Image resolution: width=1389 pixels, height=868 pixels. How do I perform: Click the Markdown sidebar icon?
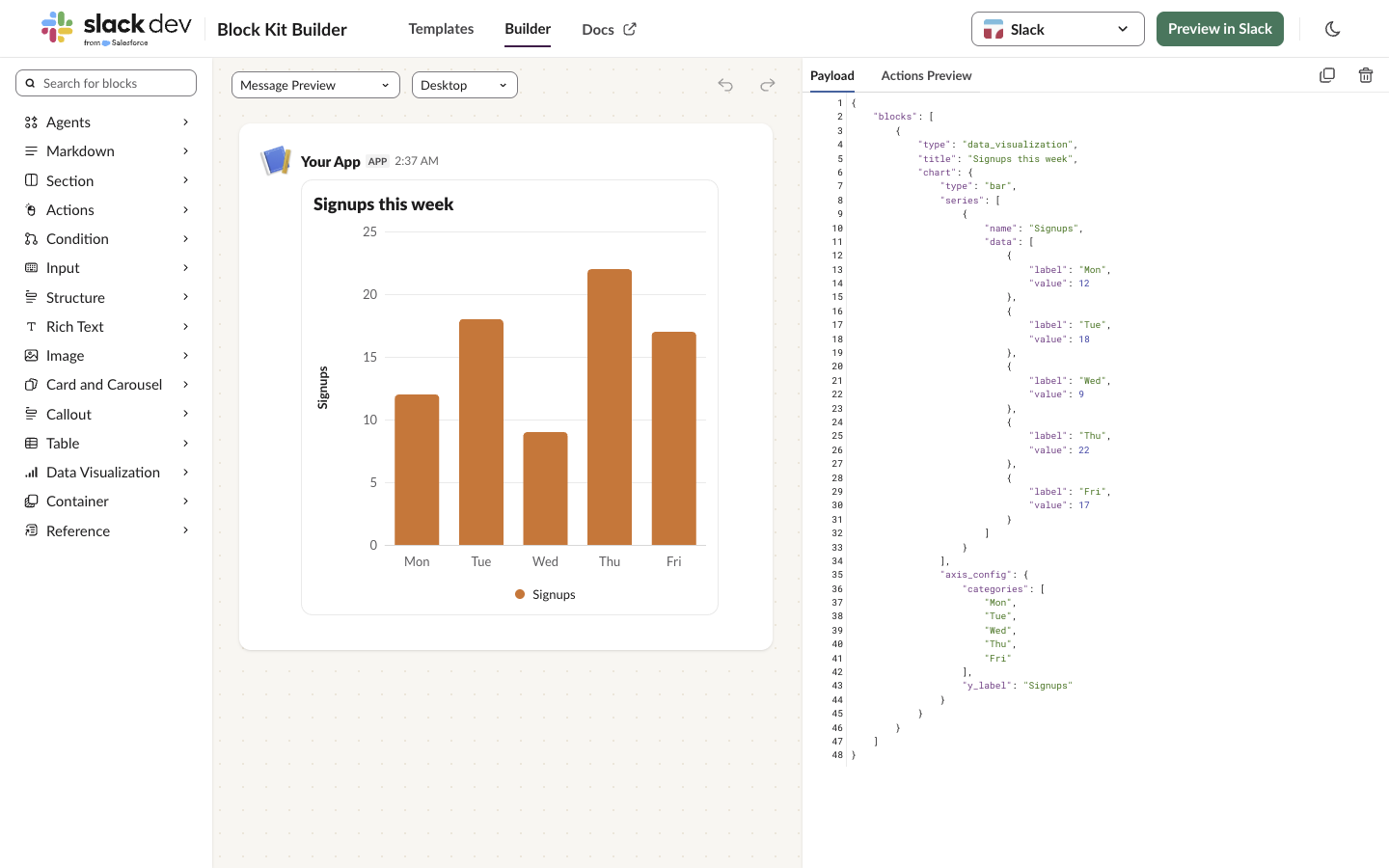(31, 151)
